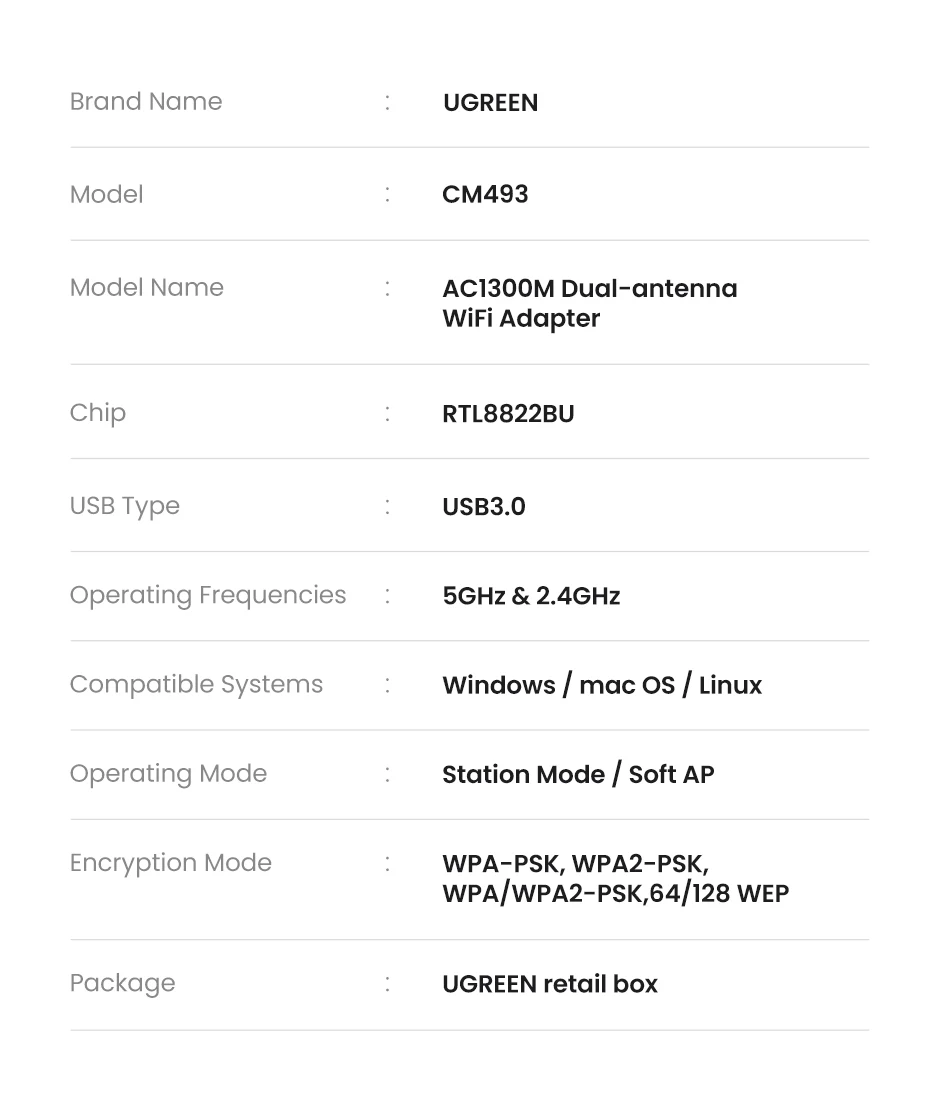Click the USB Type label
Screen dimensions: 930x1115
click(125, 506)
